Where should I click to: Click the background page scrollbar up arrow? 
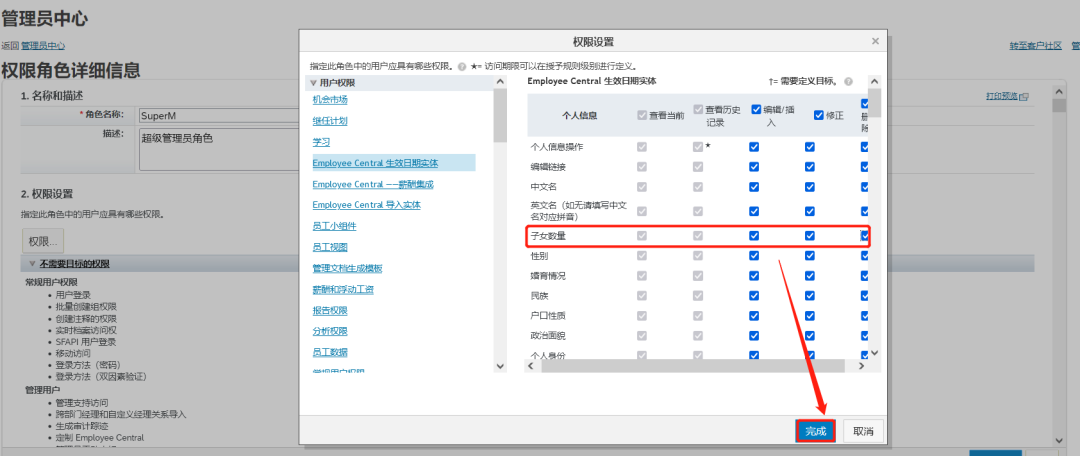coord(1059,92)
